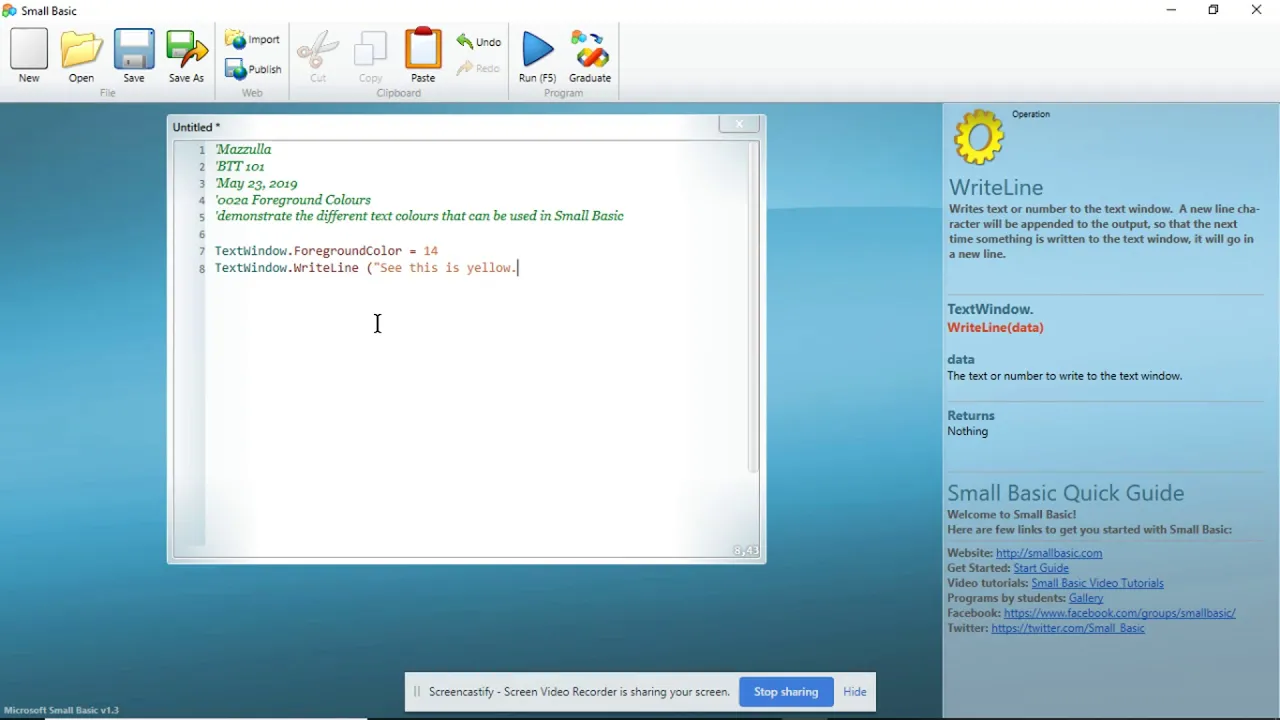This screenshot has height=720, width=1280.
Task: Click WriteLine(data) signature in help panel
Action: click(995, 327)
